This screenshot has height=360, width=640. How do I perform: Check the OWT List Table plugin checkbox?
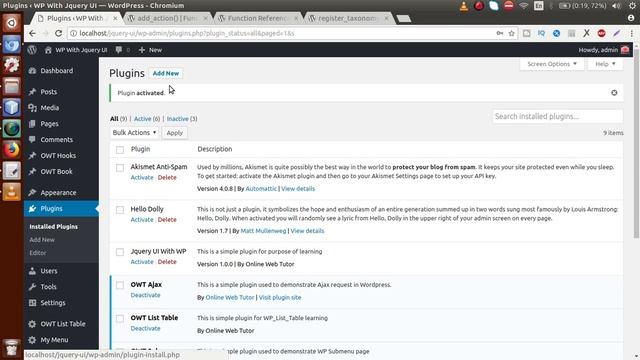click(x=120, y=318)
